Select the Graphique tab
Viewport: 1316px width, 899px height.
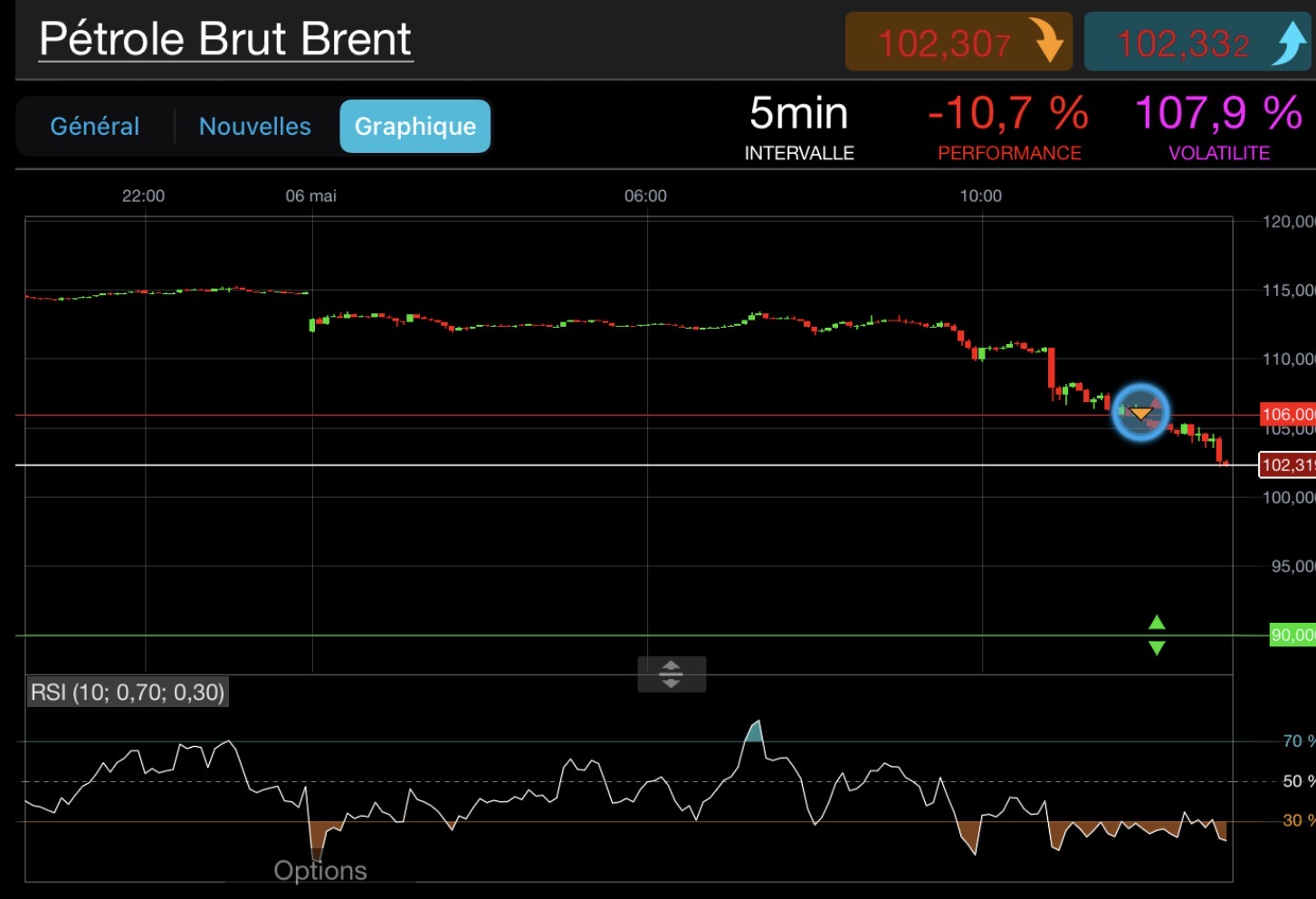coord(415,126)
